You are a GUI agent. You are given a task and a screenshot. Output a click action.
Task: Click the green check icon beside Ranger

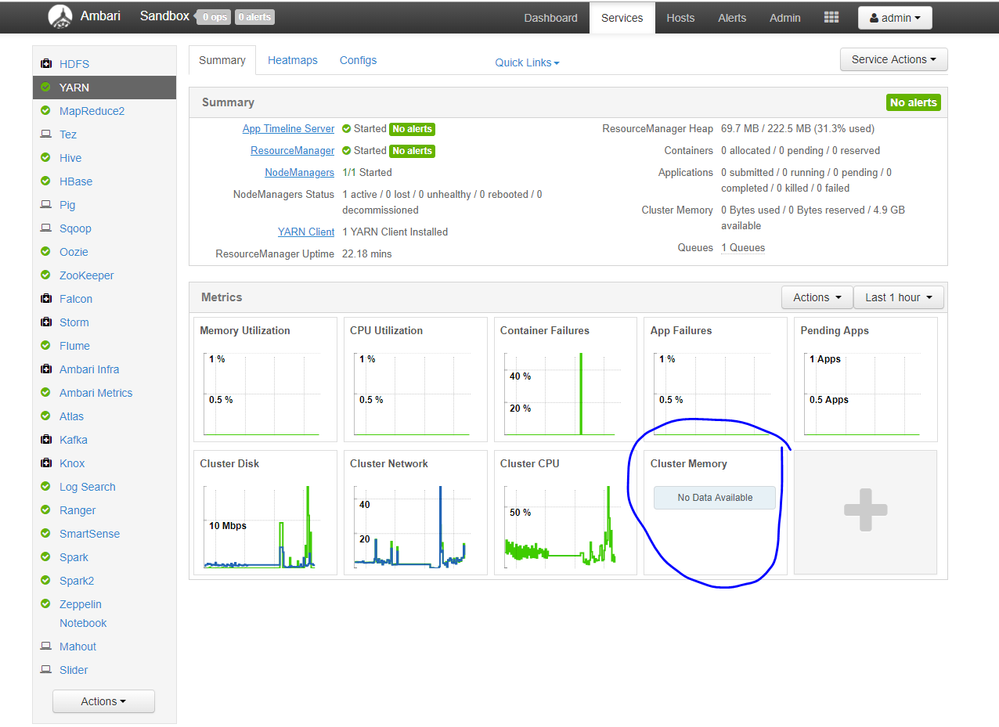click(45, 510)
